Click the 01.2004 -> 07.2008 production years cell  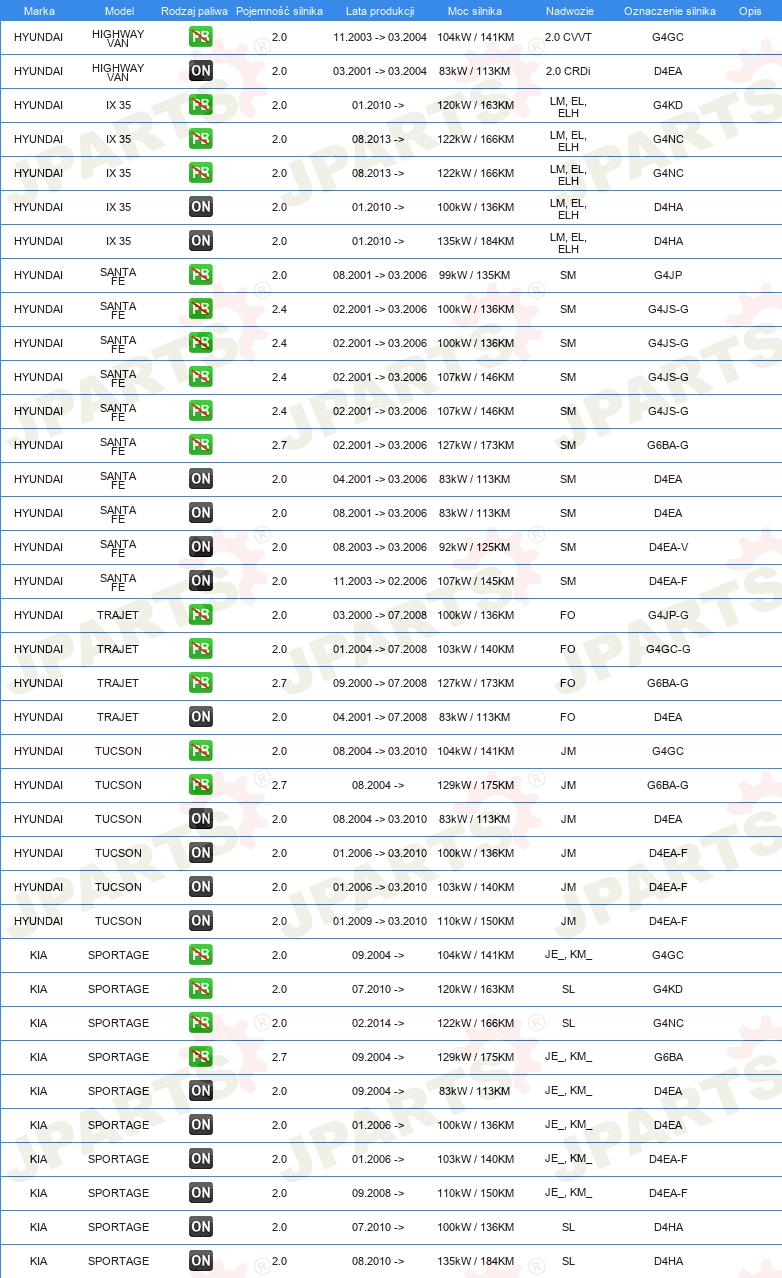coord(380,649)
